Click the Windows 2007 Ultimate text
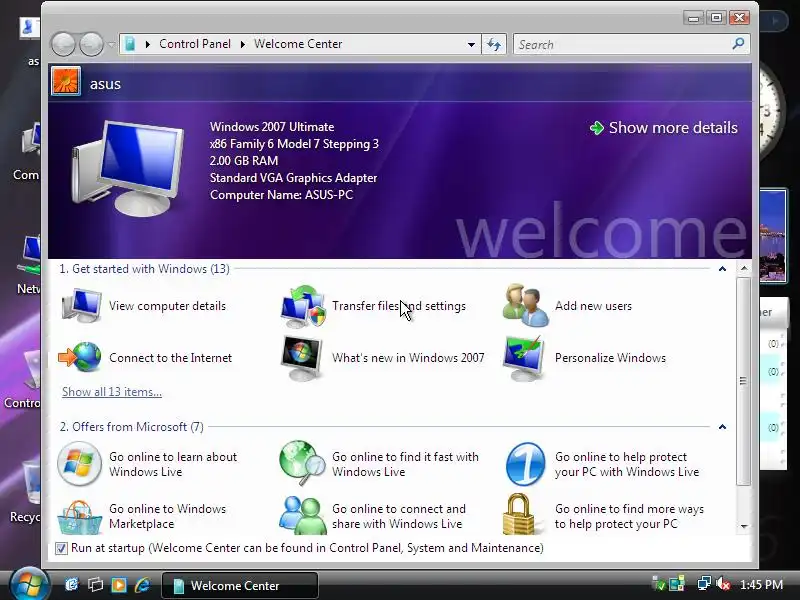800x600 pixels. coord(272,127)
